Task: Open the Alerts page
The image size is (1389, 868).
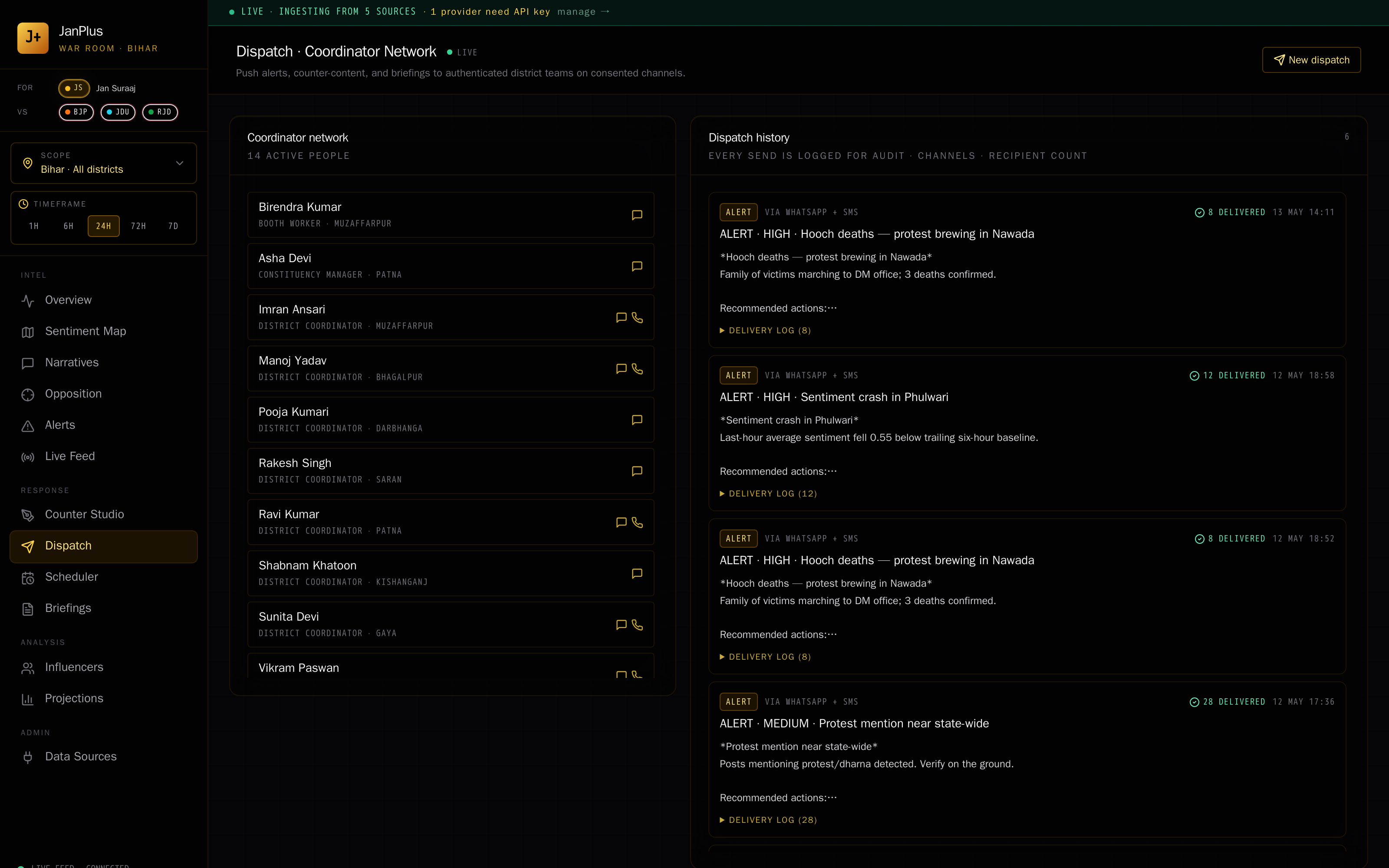Action: coord(103,425)
